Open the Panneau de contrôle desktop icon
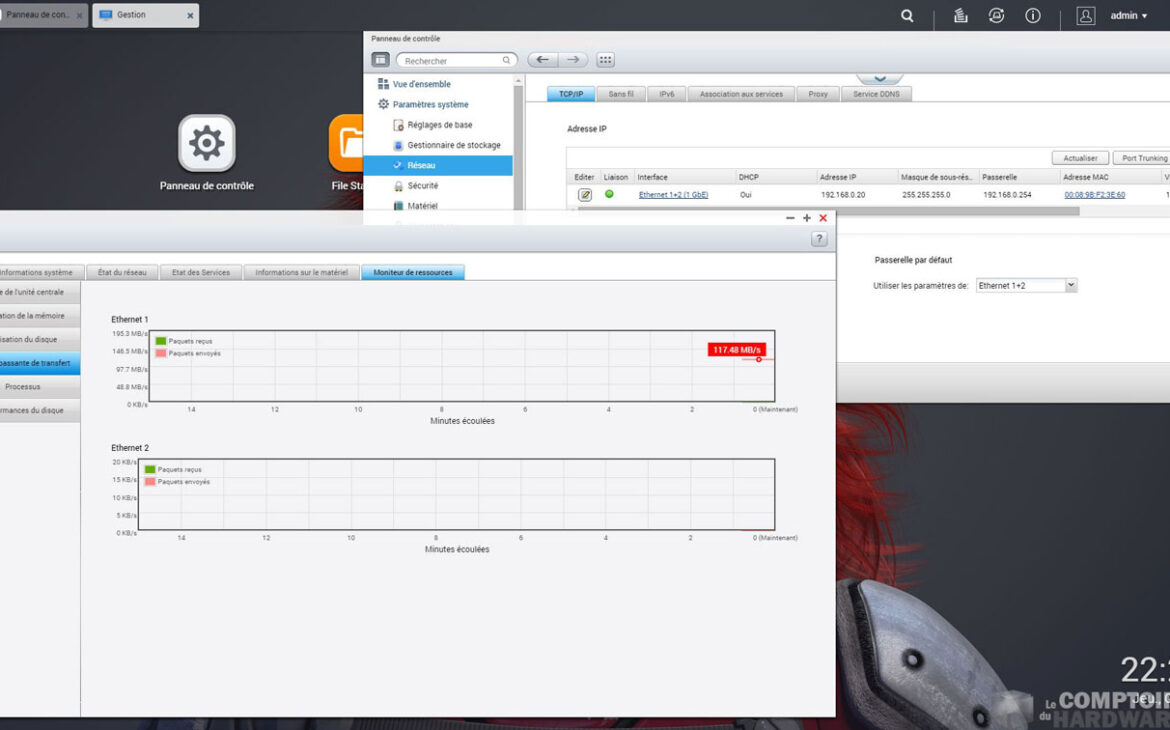Viewport: 1170px width, 730px height. [x=207, y=143]
